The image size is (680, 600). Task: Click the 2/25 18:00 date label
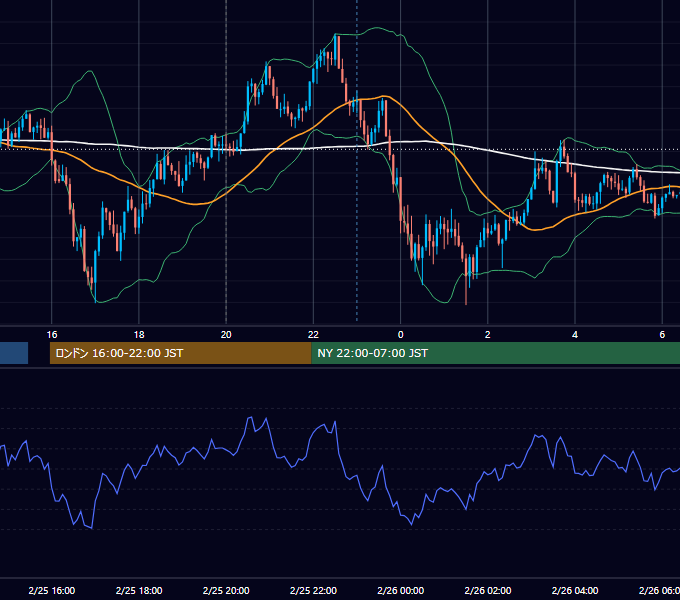[x=139, y=590]
